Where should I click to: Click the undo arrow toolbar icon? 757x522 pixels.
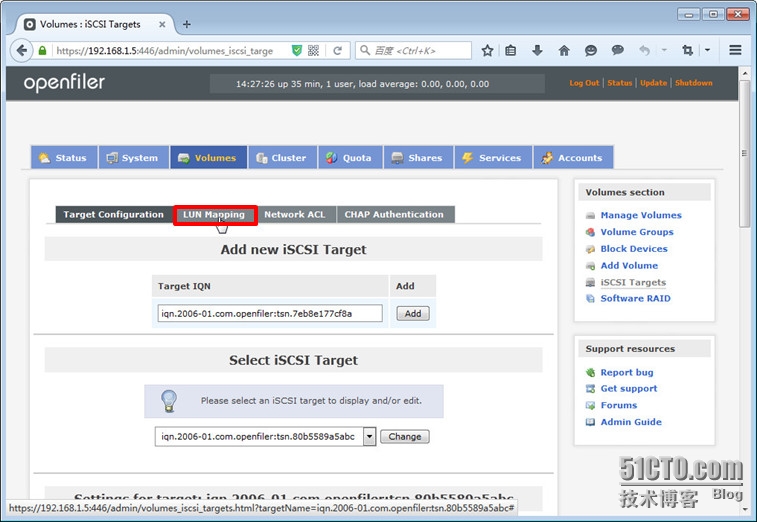(x=644, y=50)
